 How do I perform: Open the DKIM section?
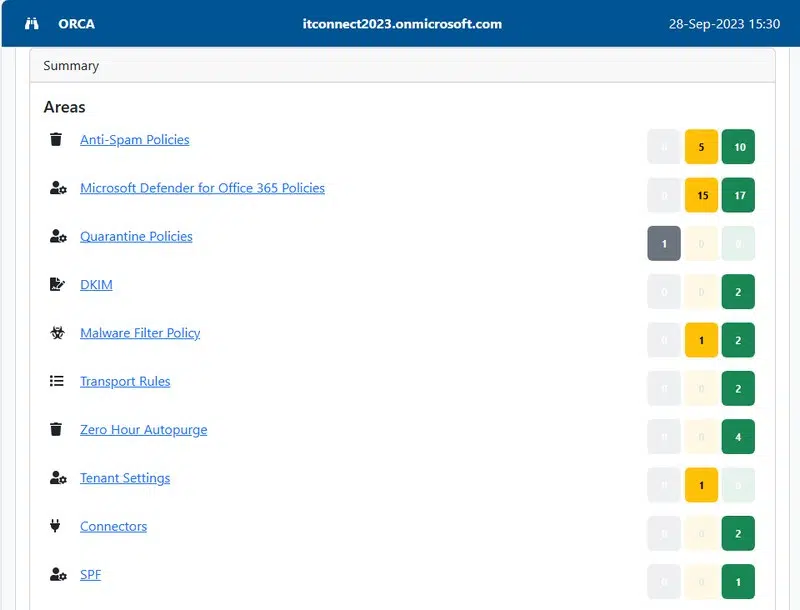(x=96, y=284)
